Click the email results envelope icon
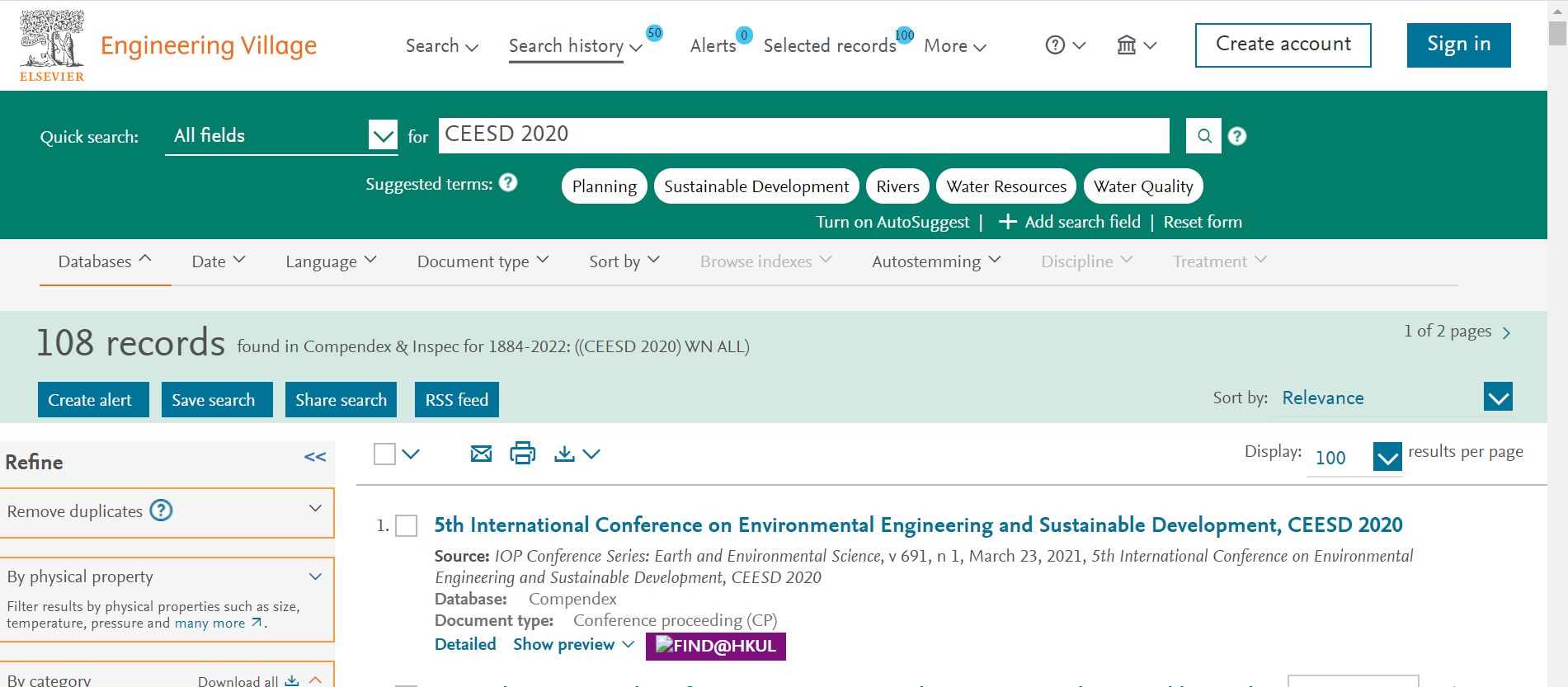The height and width of the screenshot is (687, 1568). coord(481,454)
